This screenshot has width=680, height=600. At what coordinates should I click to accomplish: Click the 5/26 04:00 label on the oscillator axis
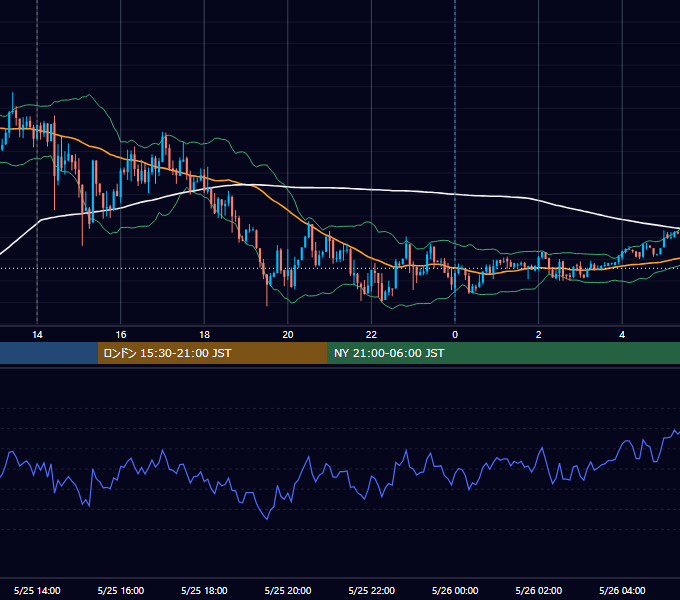pos(622,590)
